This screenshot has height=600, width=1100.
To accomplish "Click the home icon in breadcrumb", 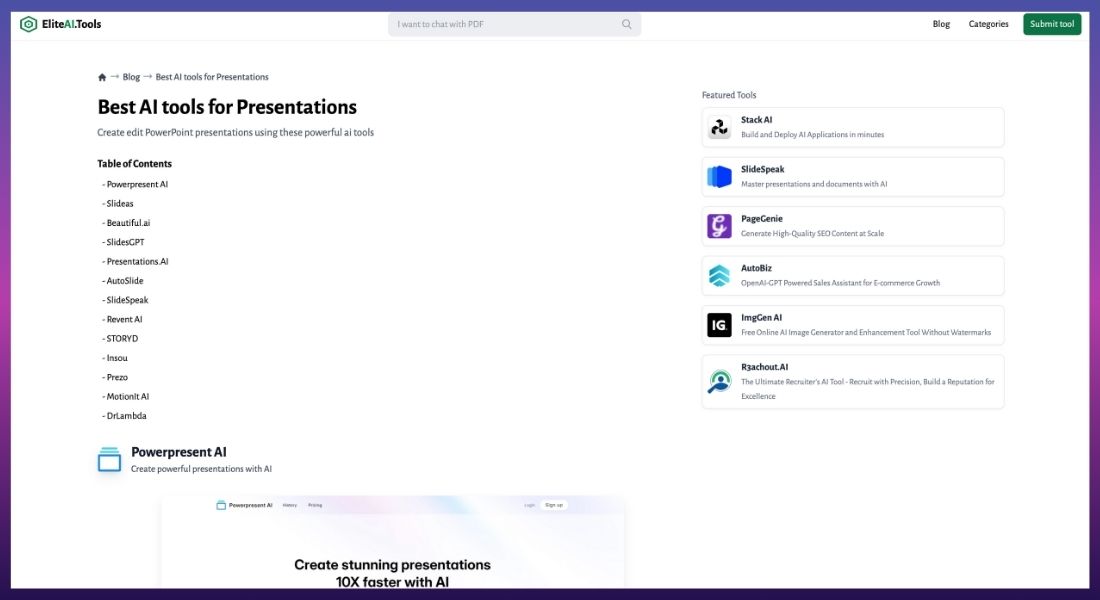I will pyautogui.click(x=102, y=77).
